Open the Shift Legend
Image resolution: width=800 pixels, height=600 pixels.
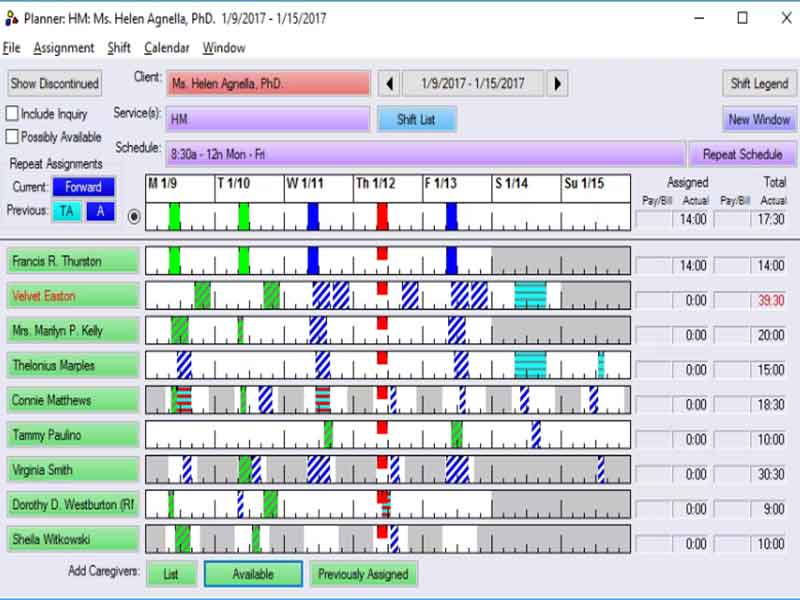pyautogui.click(x=759, y=84)
